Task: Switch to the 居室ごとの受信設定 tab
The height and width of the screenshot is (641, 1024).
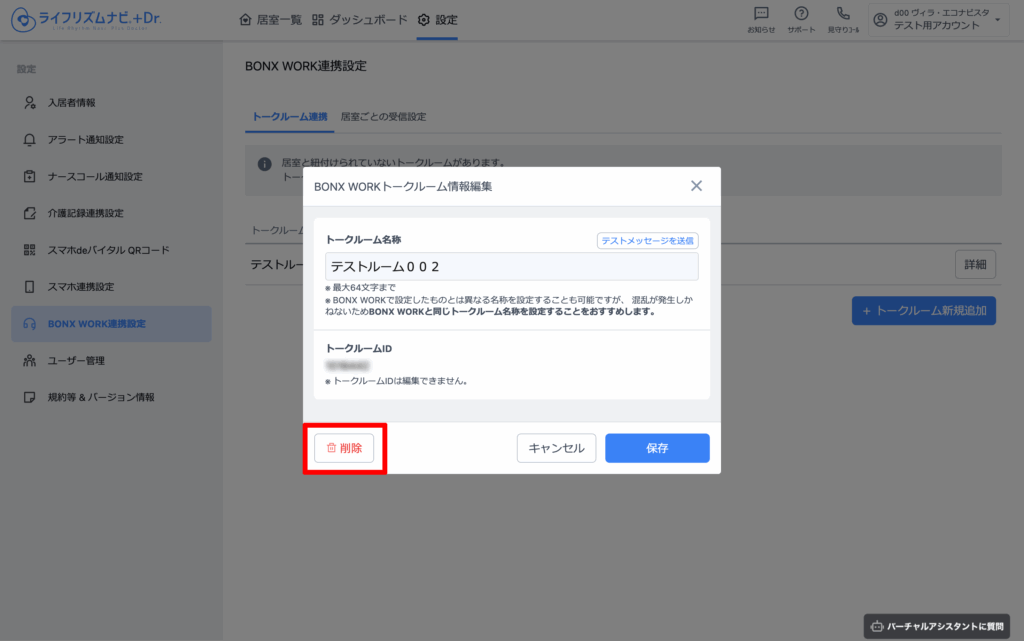Action: 383,117
